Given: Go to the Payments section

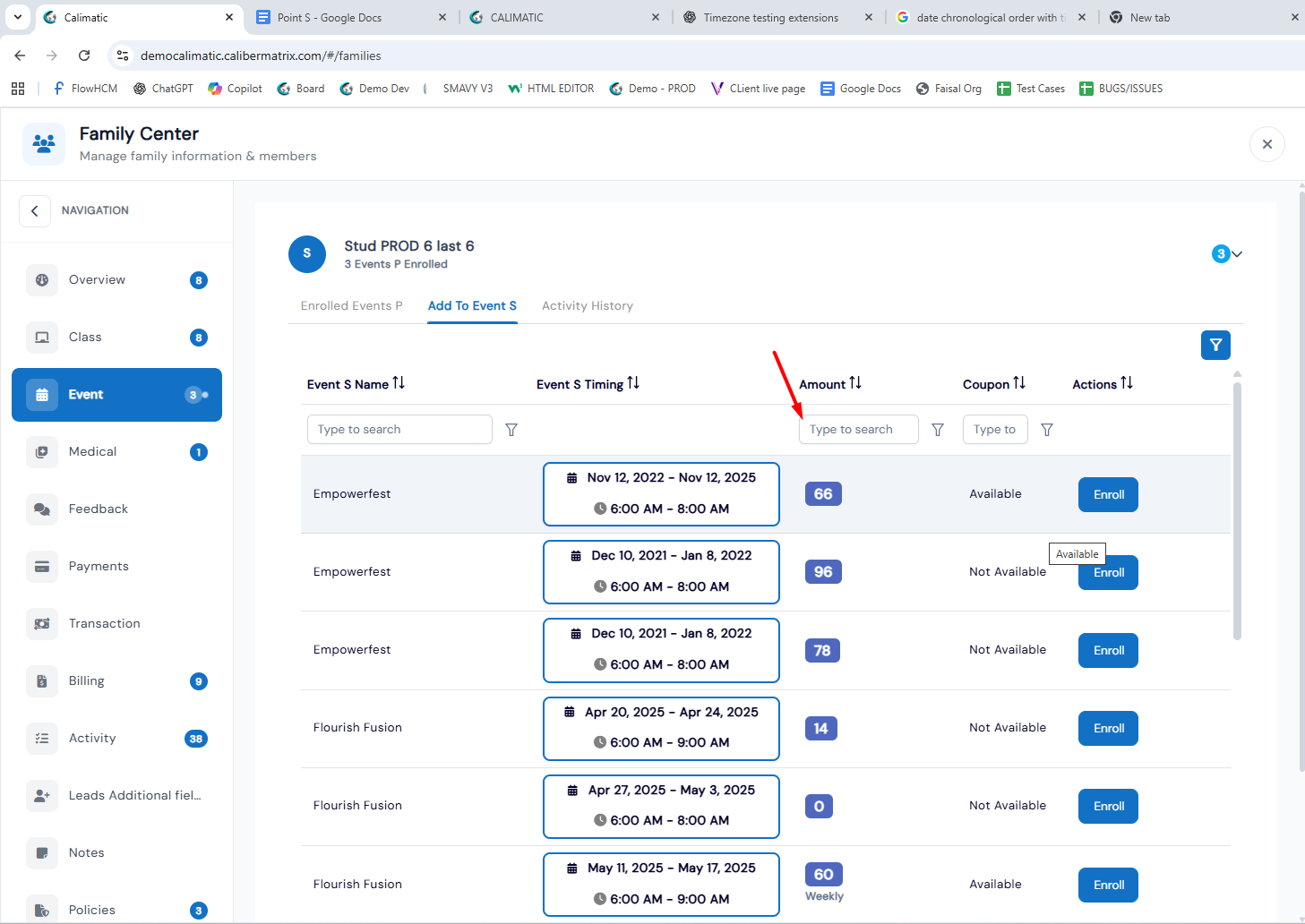Looking at the screenshot, I should click(x=116, y=567).
